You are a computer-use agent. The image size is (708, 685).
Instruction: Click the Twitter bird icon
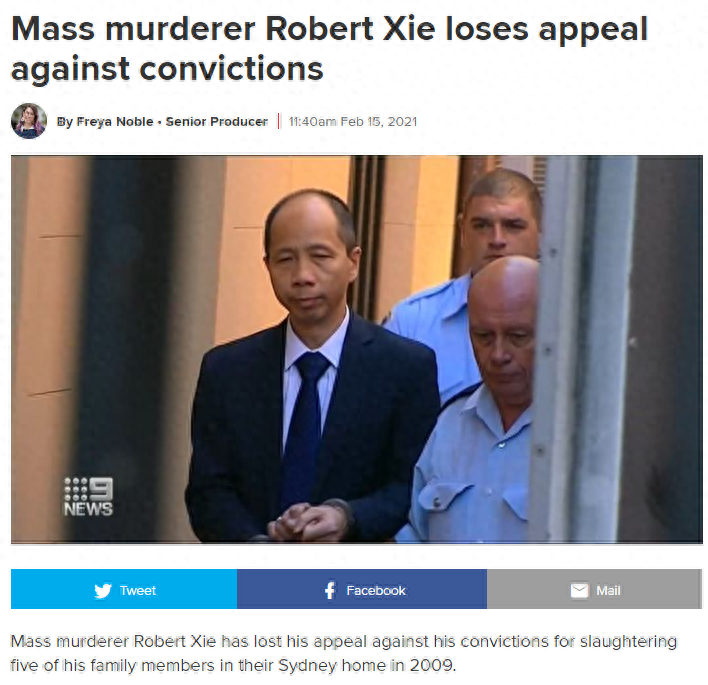coord(103,591)
